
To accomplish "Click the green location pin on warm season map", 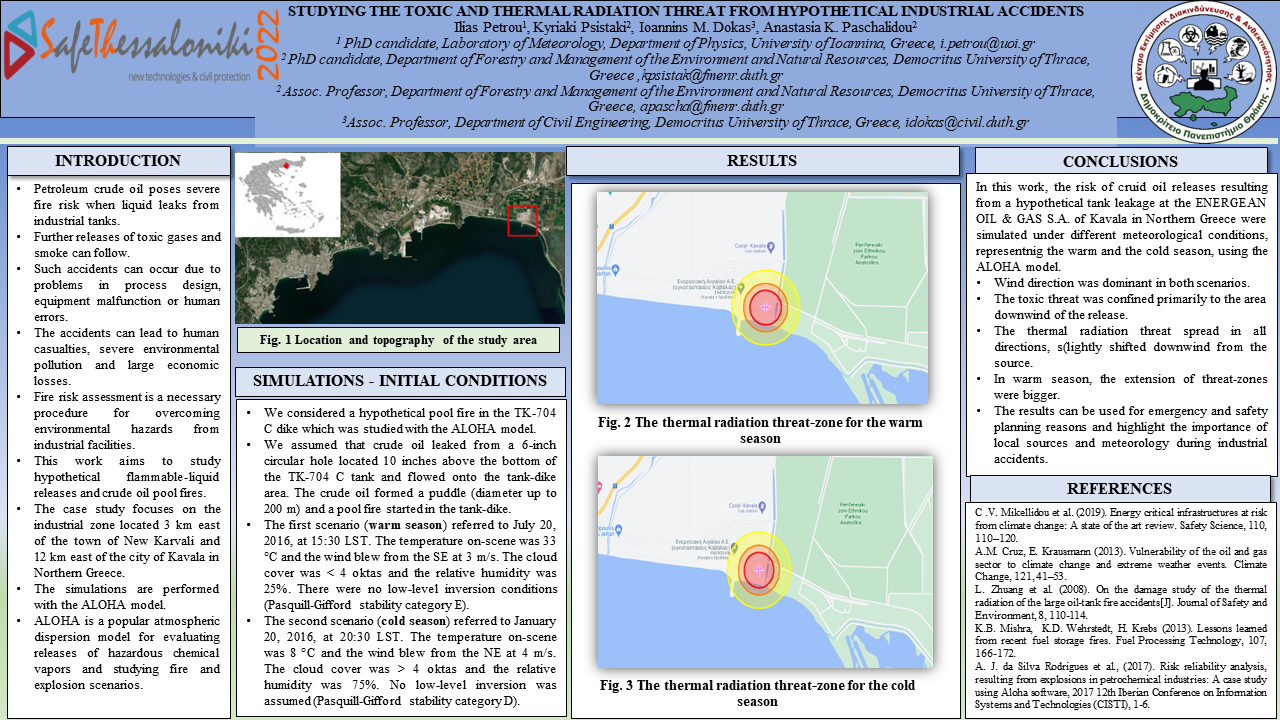I will 740,289.
